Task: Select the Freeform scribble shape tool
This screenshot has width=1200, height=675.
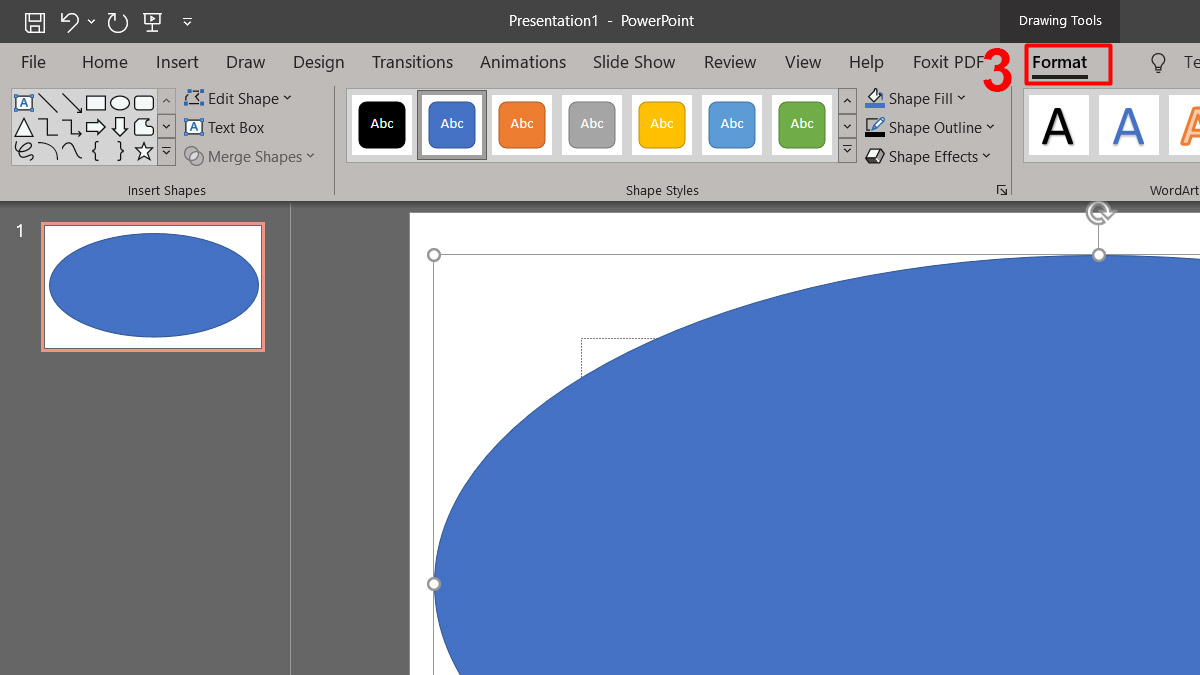Action: [26, 151]
